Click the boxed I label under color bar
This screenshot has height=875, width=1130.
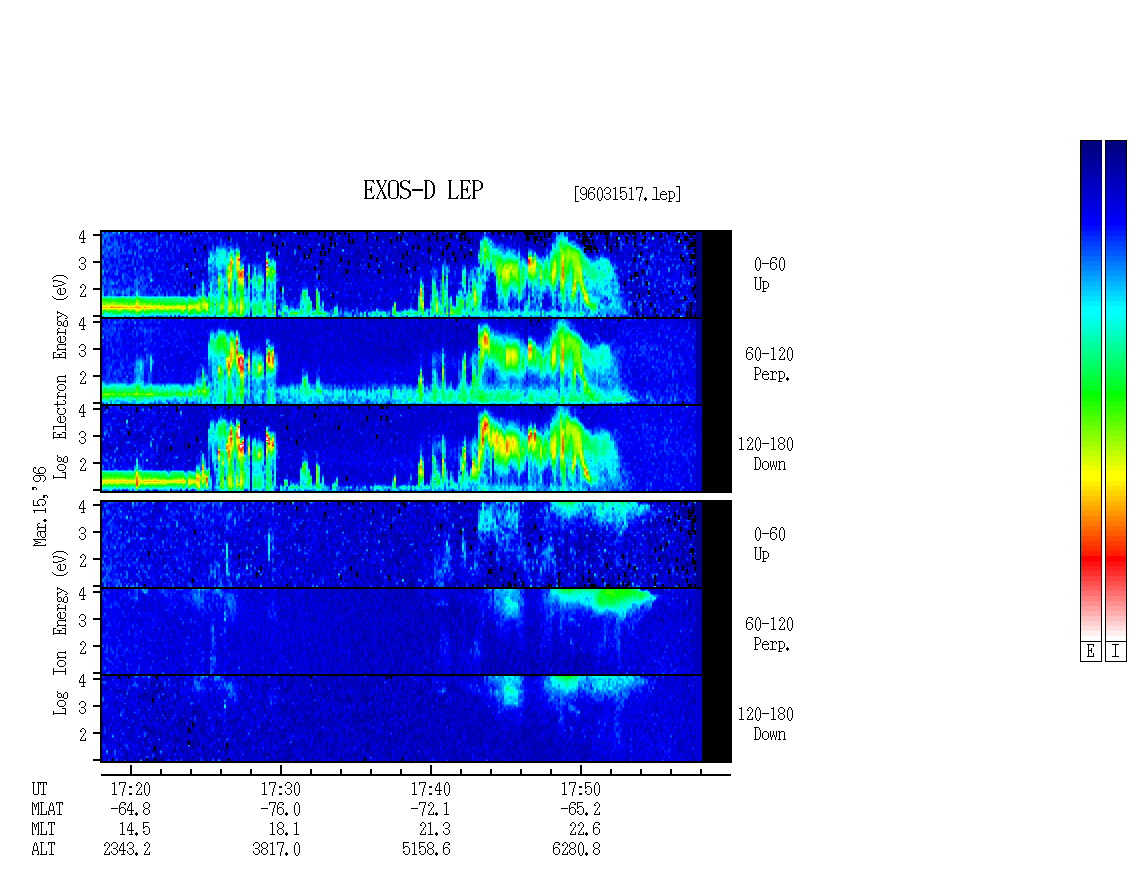pos(1116,652)
